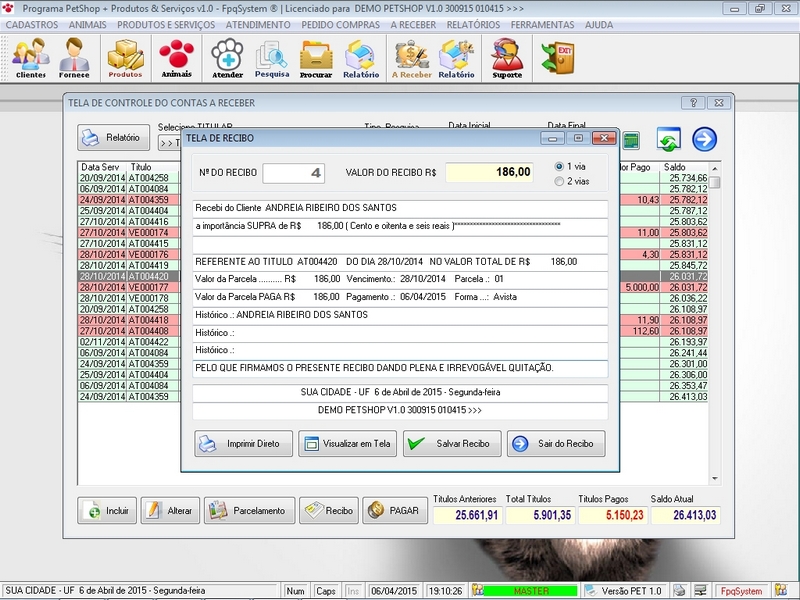
Task: Click the table scrollbar down arrow
Action: (x=715, y=479)
